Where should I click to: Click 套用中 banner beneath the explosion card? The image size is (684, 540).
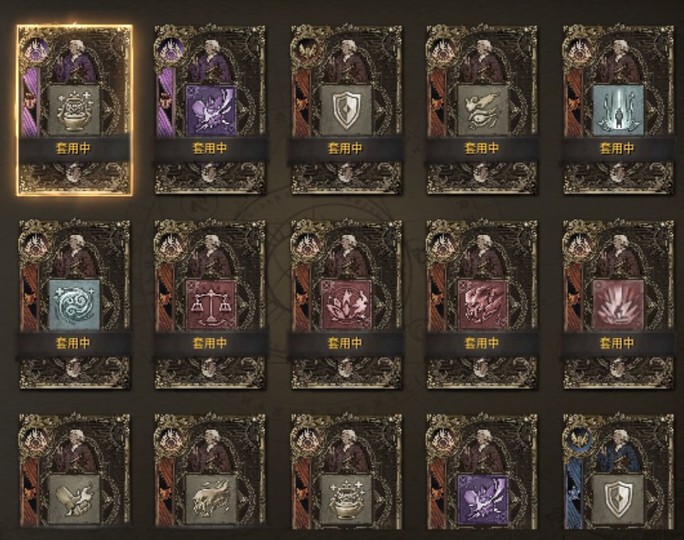click(x=617, y=343)
